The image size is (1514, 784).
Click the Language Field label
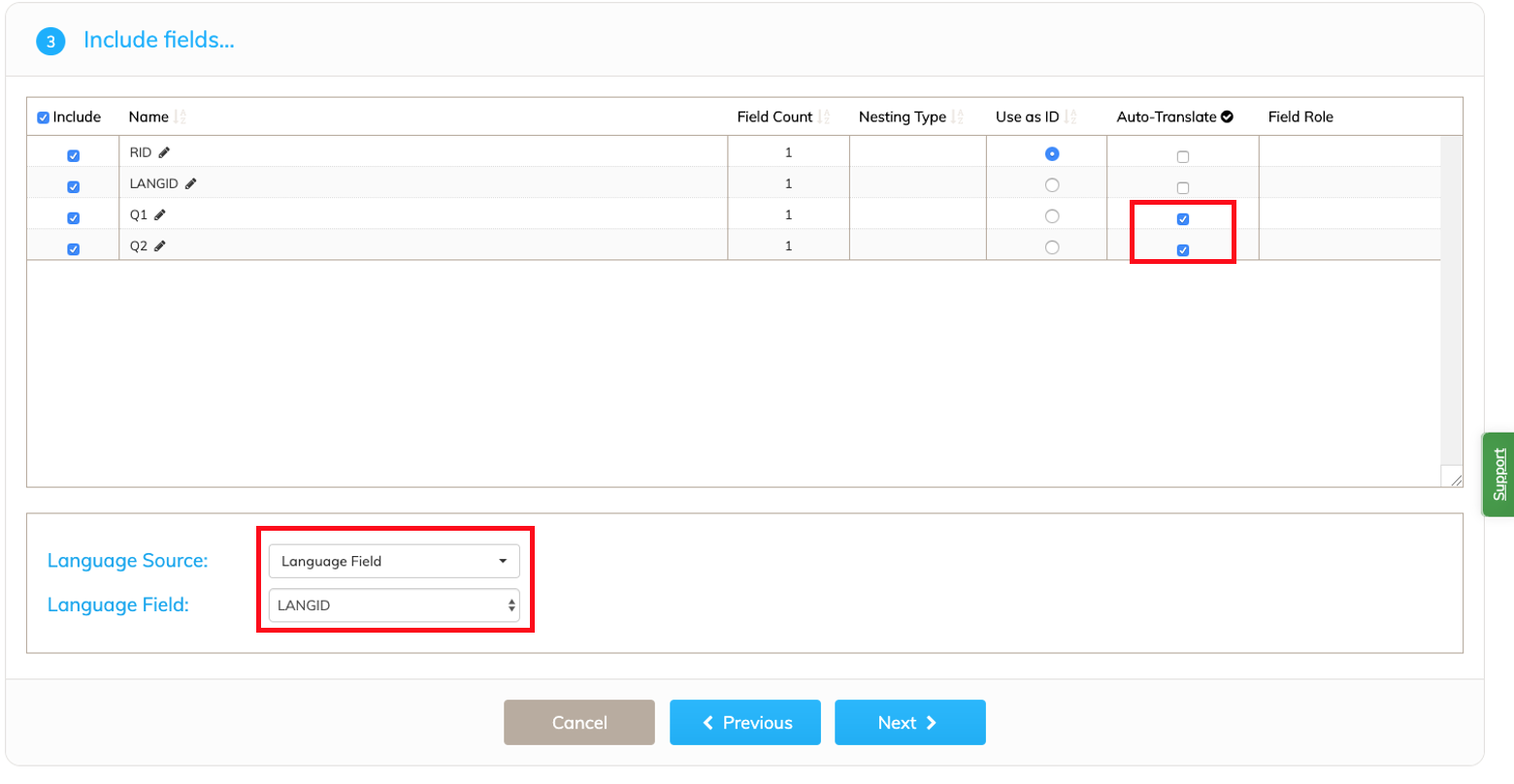118,604
